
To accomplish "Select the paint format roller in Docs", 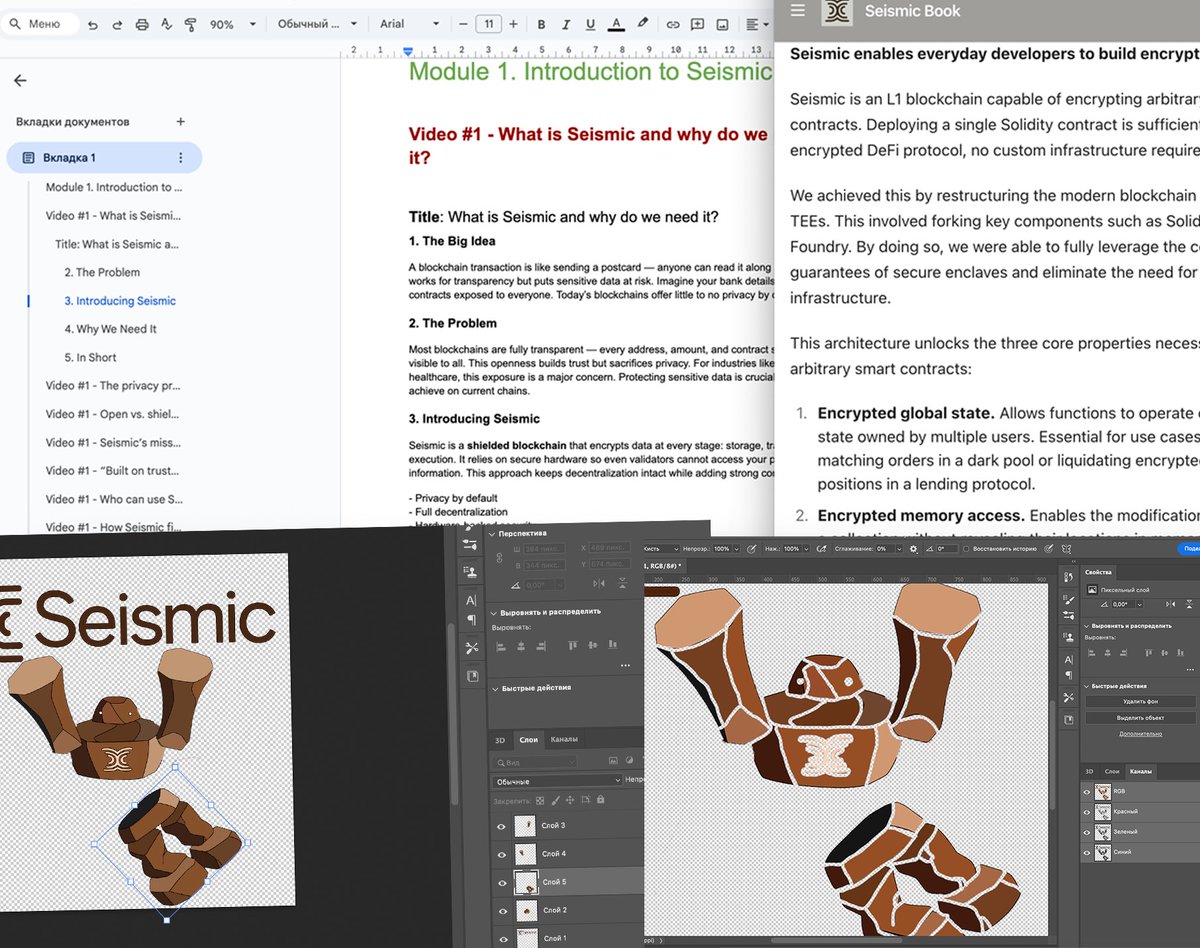I will click(x=190, y=24).
